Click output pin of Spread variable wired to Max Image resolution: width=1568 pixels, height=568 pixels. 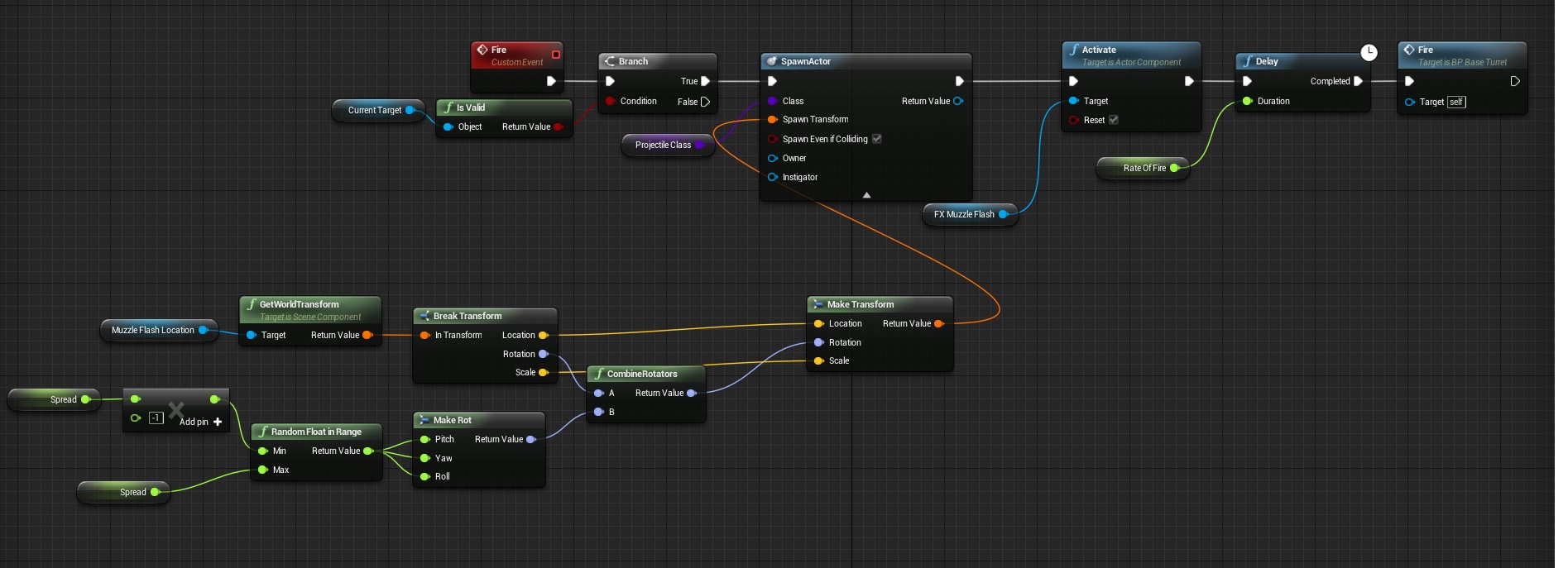[x=155, y=492]
